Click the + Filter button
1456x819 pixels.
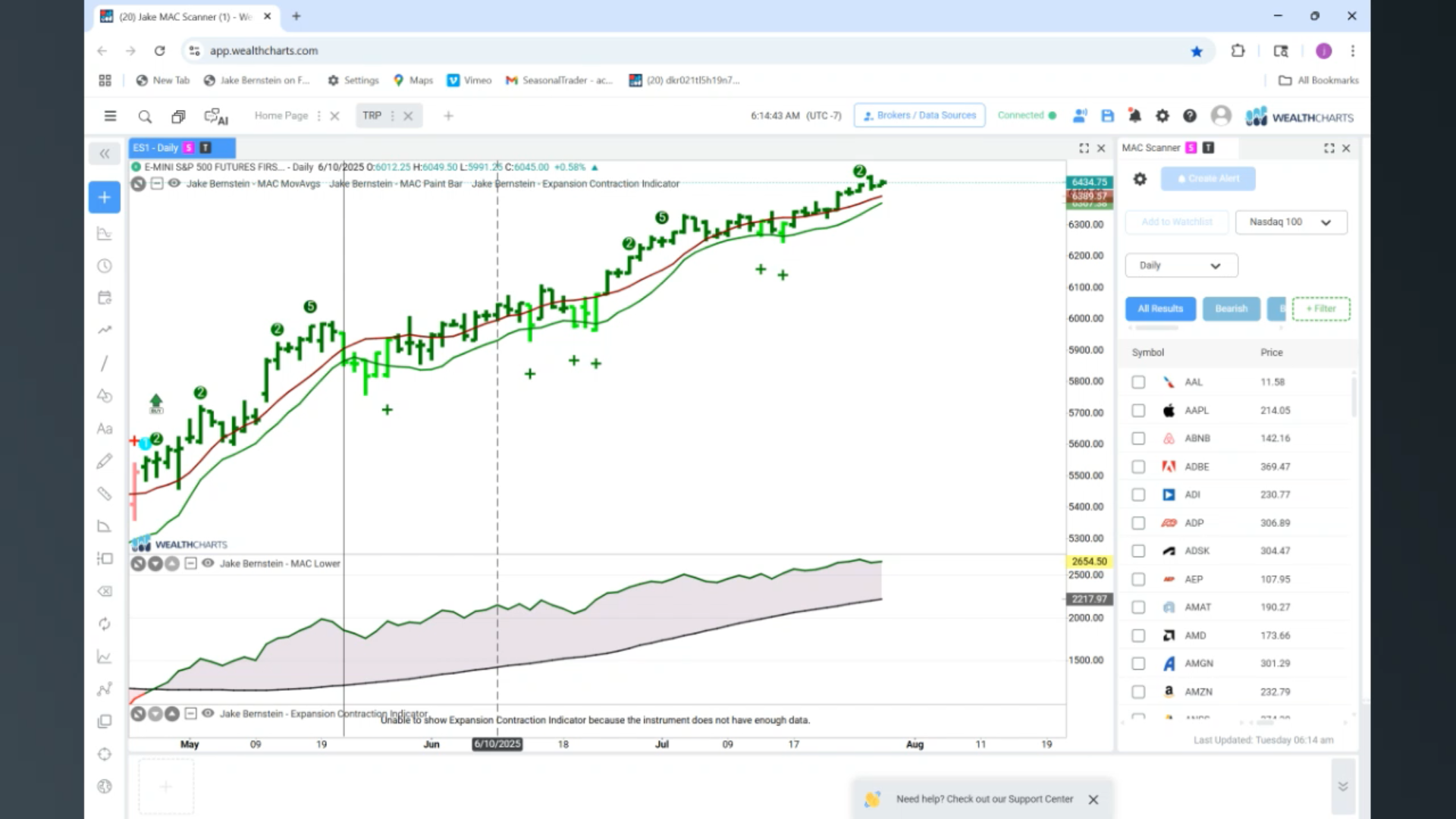pyautogui.click(x=1321, y=309)
